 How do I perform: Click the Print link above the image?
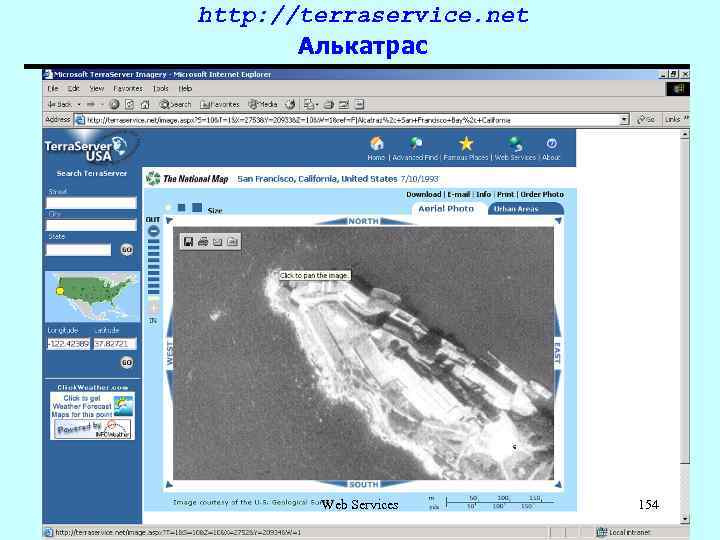click(505, 194)
